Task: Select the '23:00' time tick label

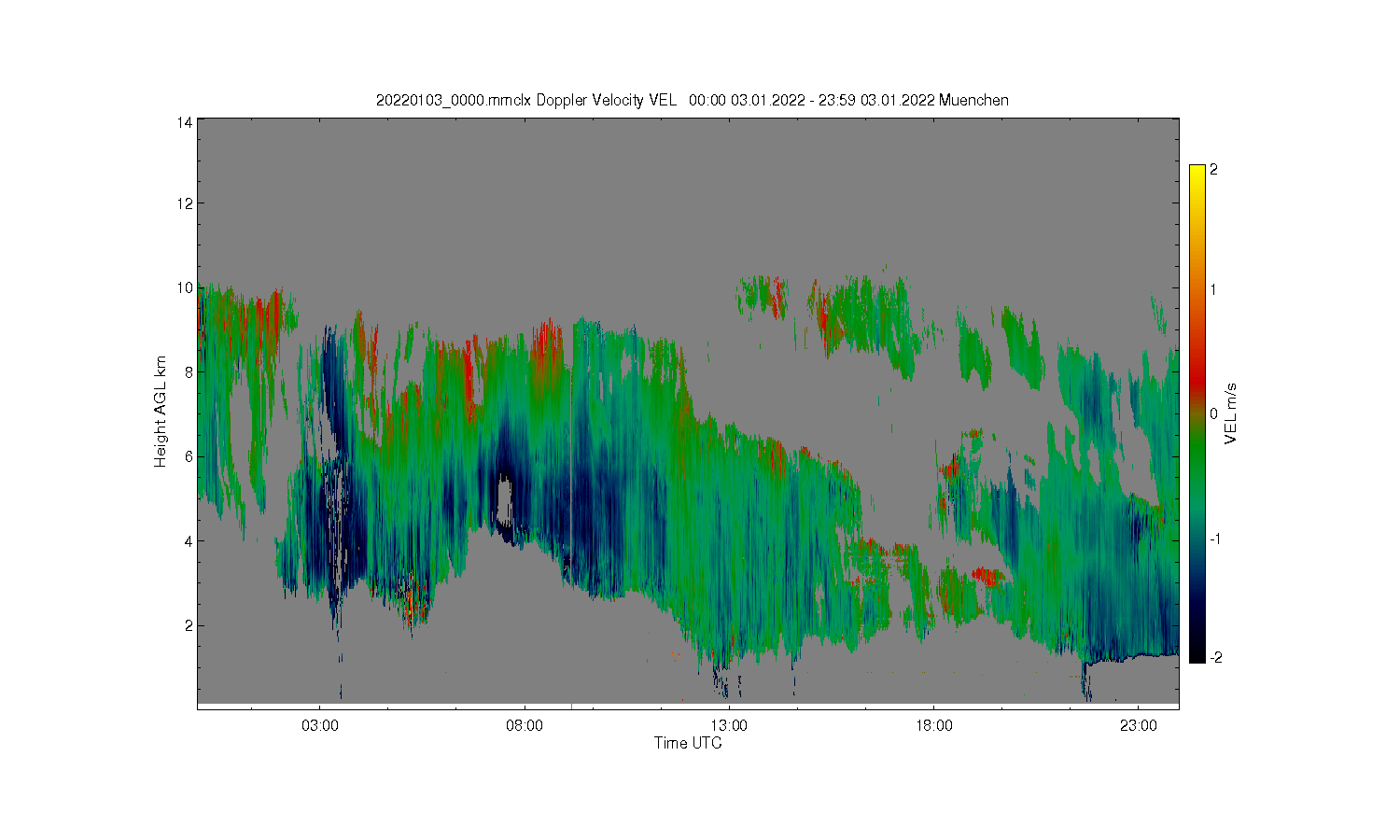Action: tap(1139, 725)
